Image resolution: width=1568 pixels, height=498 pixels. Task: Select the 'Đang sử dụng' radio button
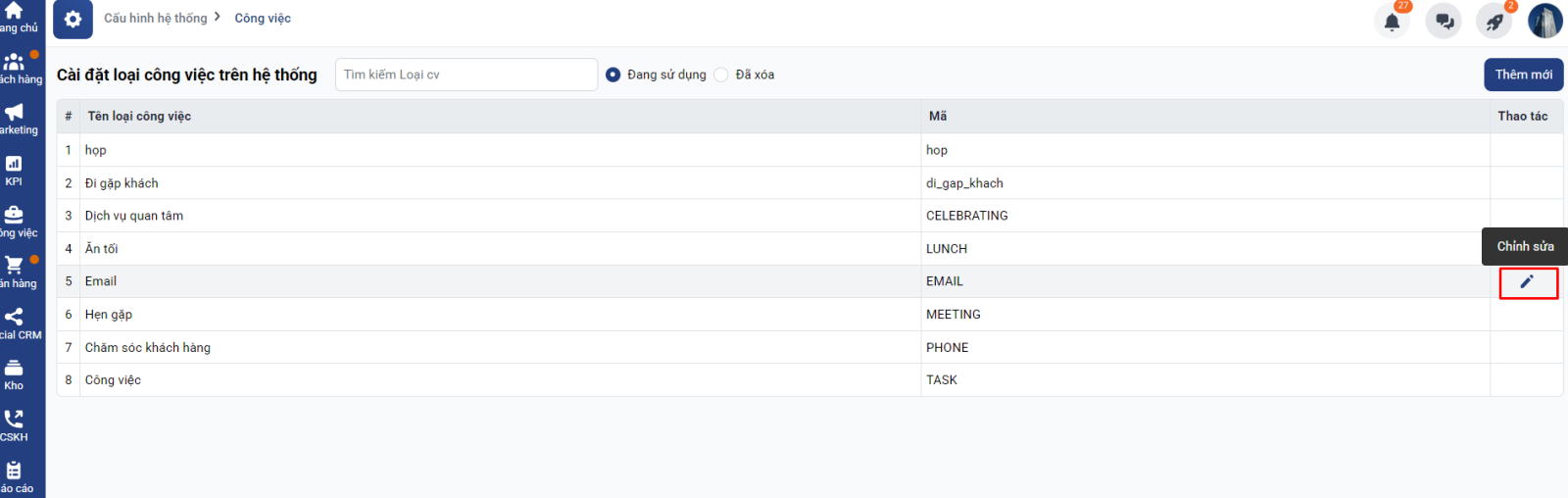tap(613, 75)
